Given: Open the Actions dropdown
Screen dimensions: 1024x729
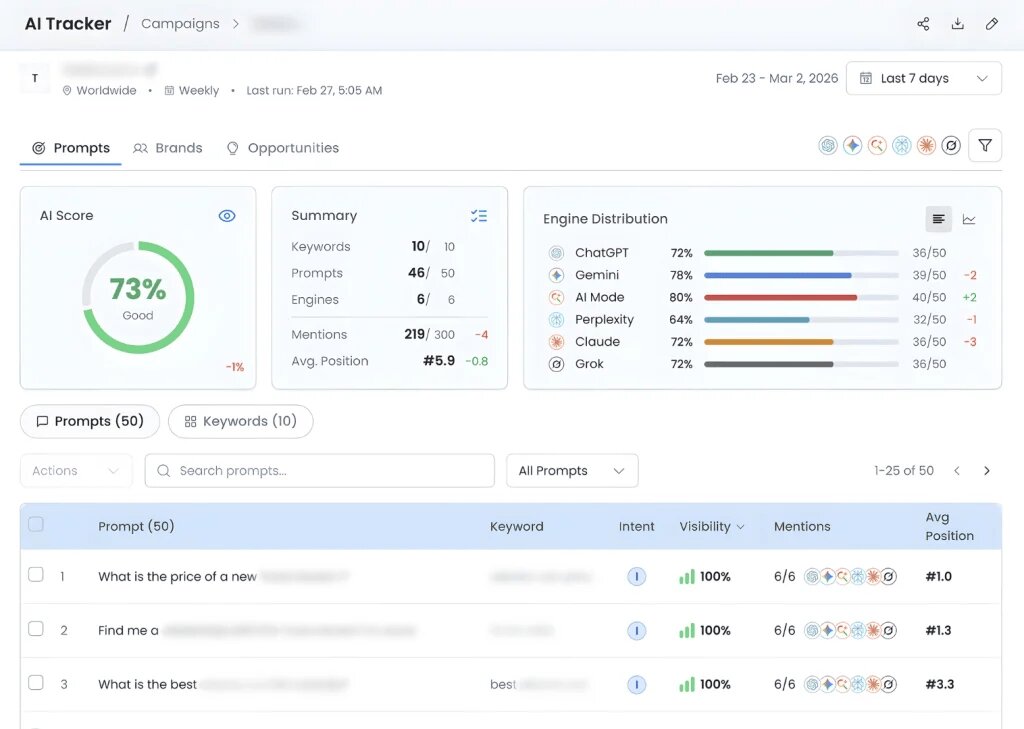Looking at the screenshot, I should pyautogui.click(x=76, y=471).
